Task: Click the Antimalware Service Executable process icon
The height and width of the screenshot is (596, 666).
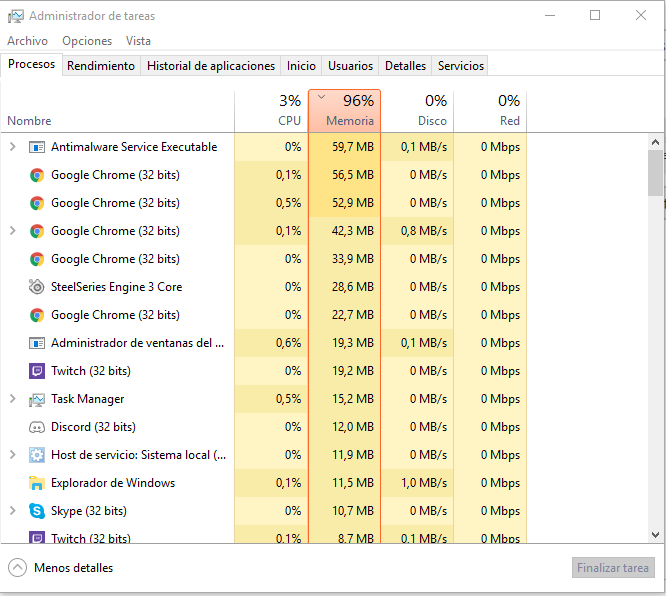Action: (37, 147)
